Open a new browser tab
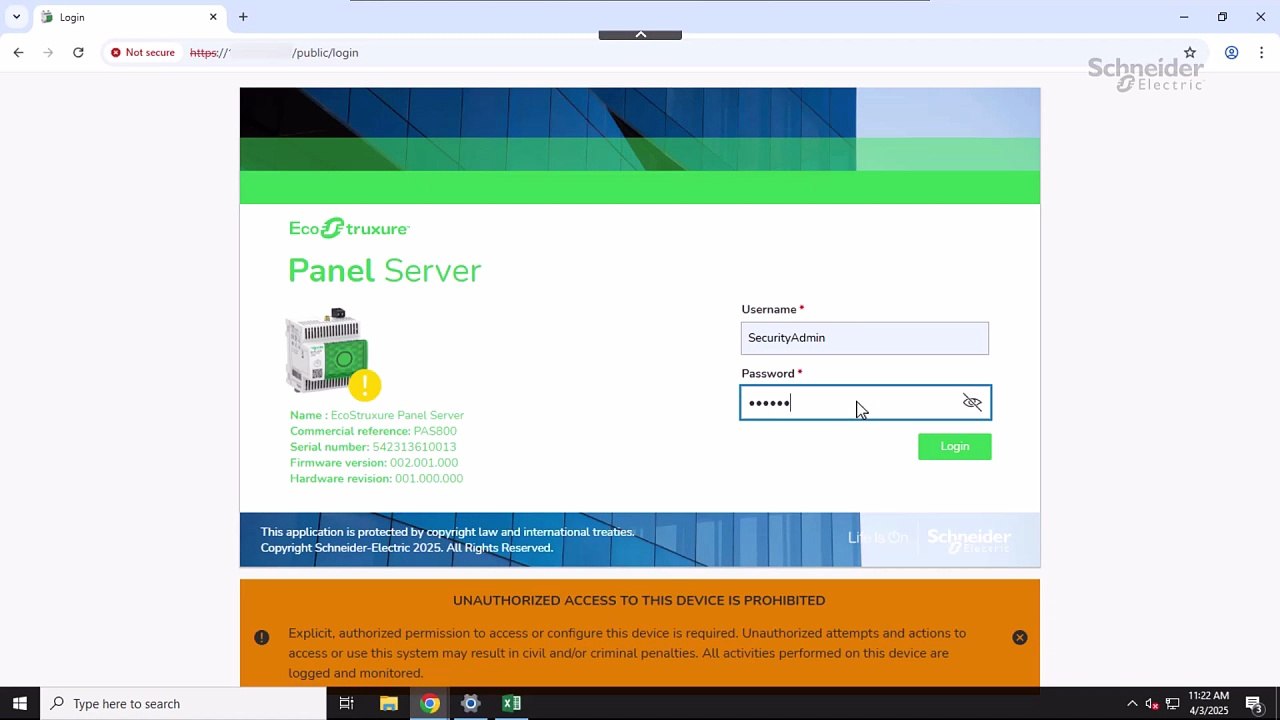 coord(243,17)
